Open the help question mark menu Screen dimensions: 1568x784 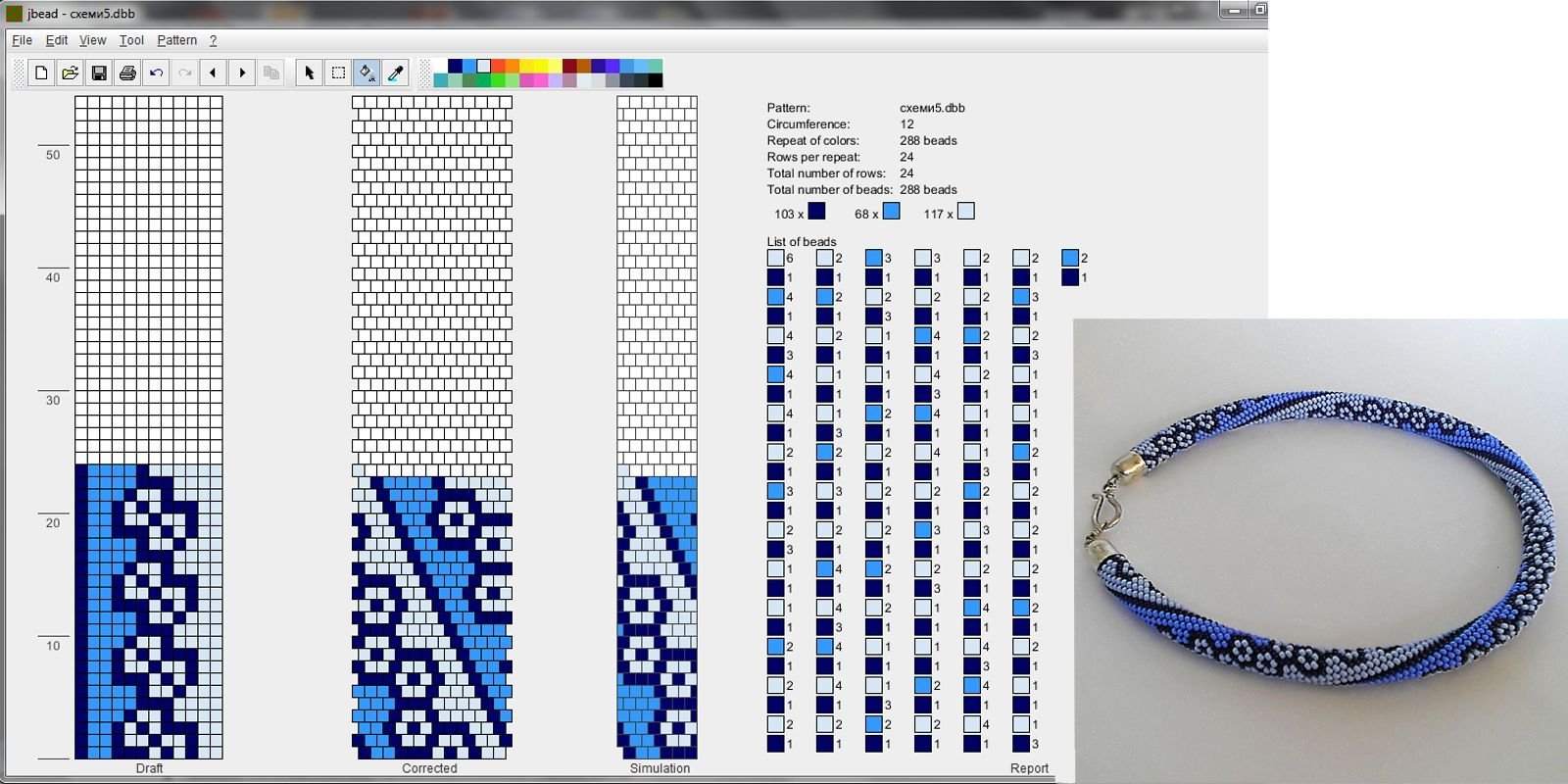[213, 40]
